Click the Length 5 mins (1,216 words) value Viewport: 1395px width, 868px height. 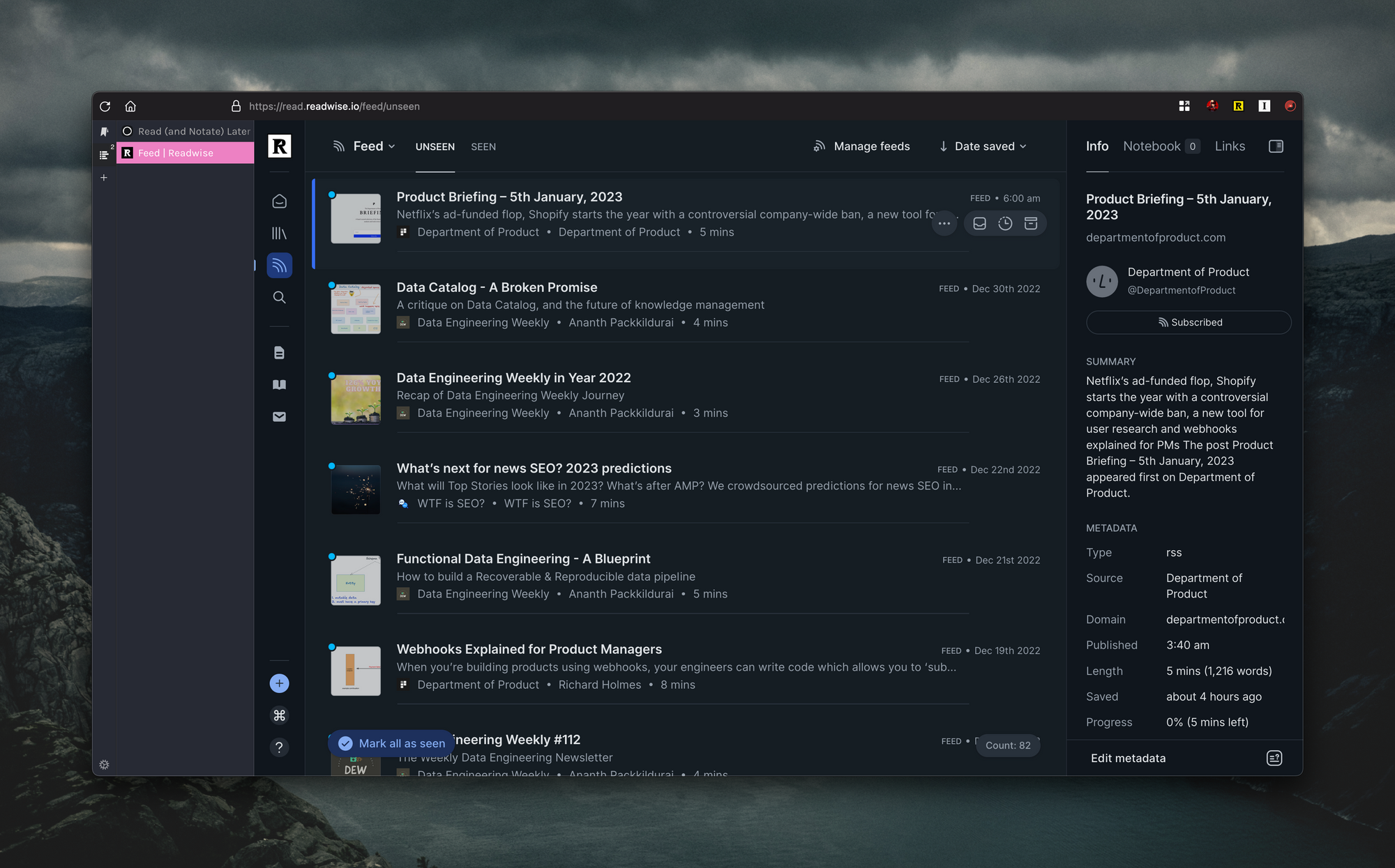click(x=1219, y=671)
